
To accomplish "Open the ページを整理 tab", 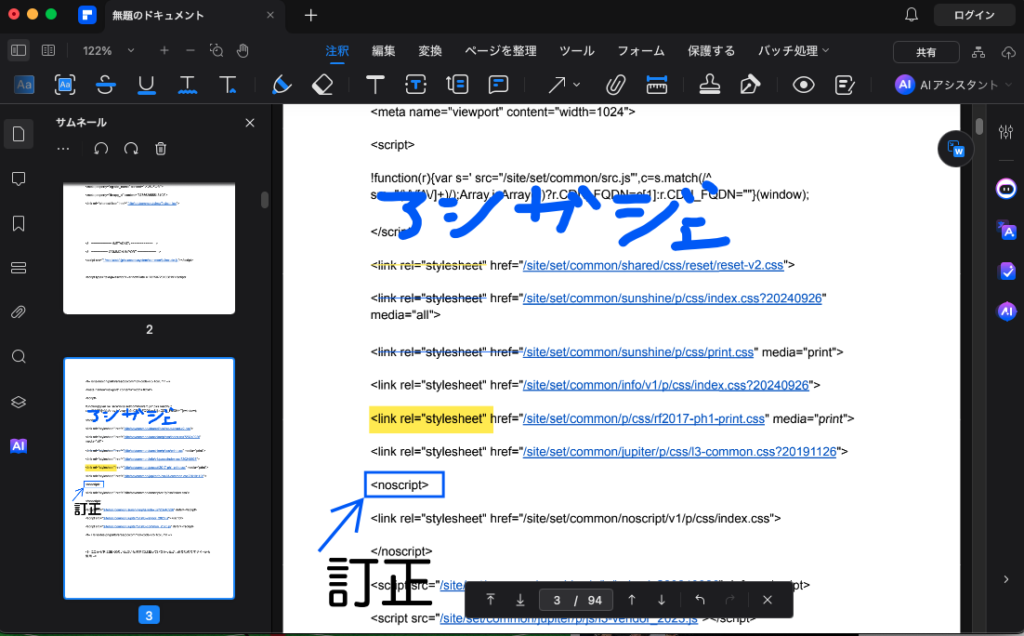I will (x=500, y=51).
